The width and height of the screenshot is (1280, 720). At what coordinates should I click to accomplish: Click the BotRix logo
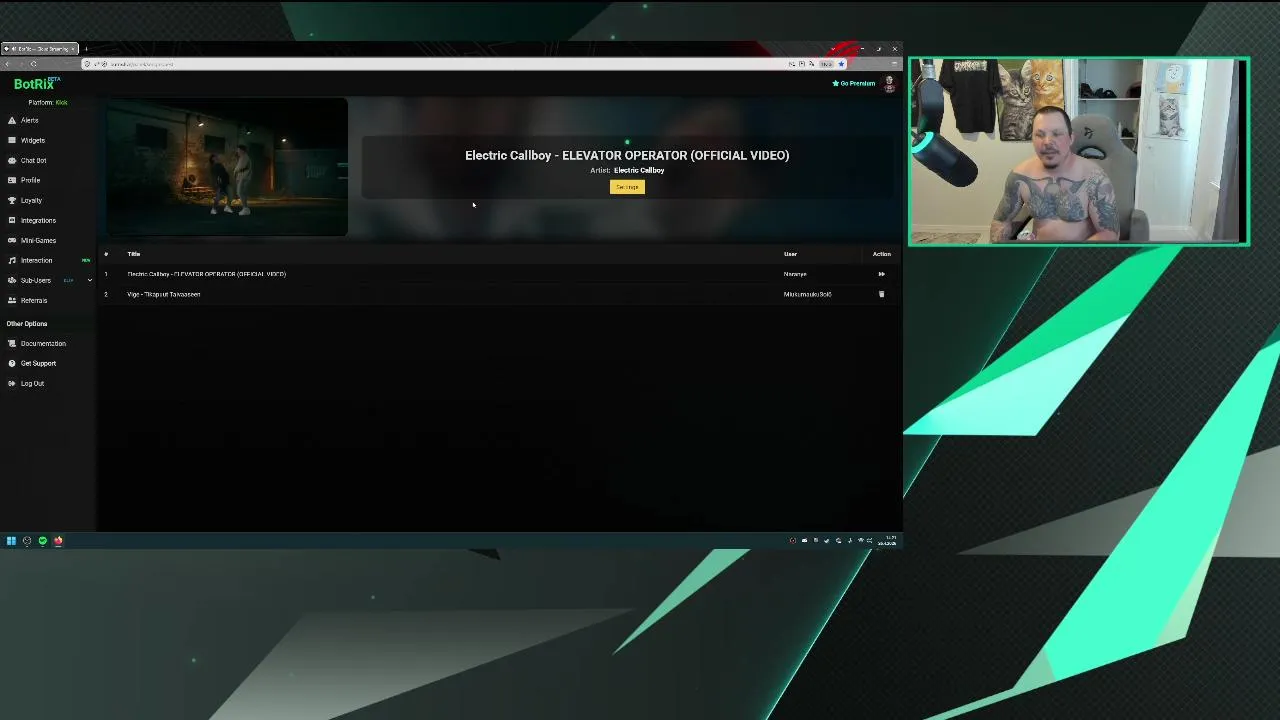point(35,84)
